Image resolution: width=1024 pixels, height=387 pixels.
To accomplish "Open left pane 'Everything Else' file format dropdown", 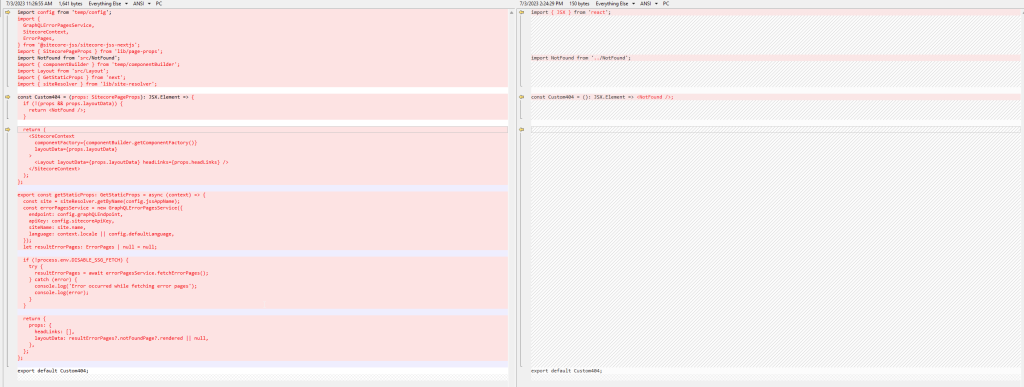I will tap(108, 3).
